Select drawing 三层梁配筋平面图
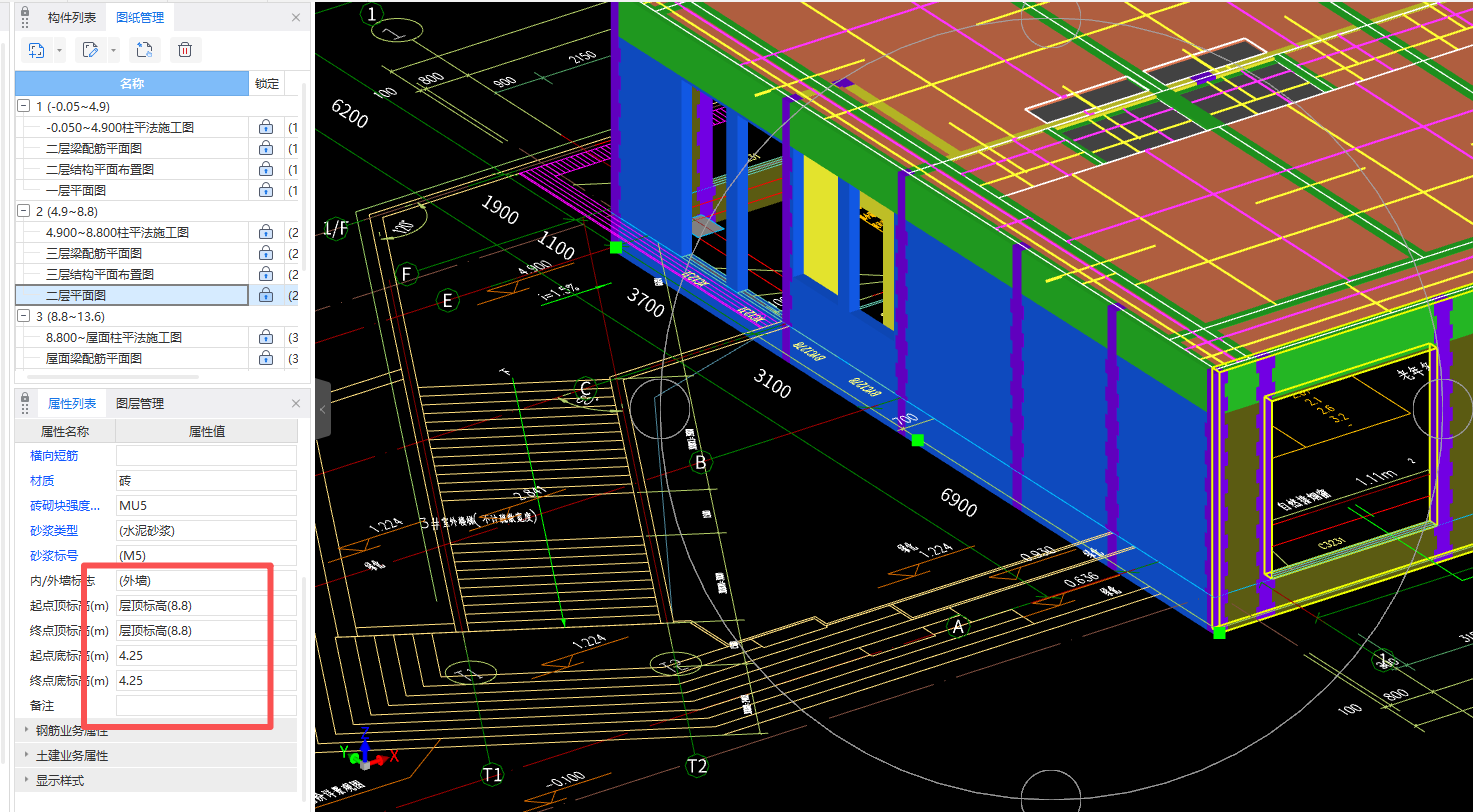The image size is (1473, 812). pos(92,253)
